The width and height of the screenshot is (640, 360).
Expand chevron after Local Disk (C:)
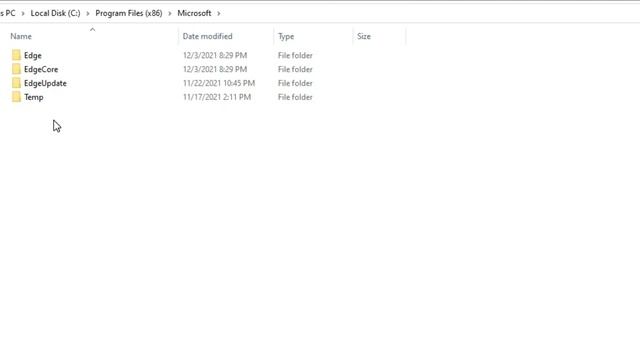[88, 13]
